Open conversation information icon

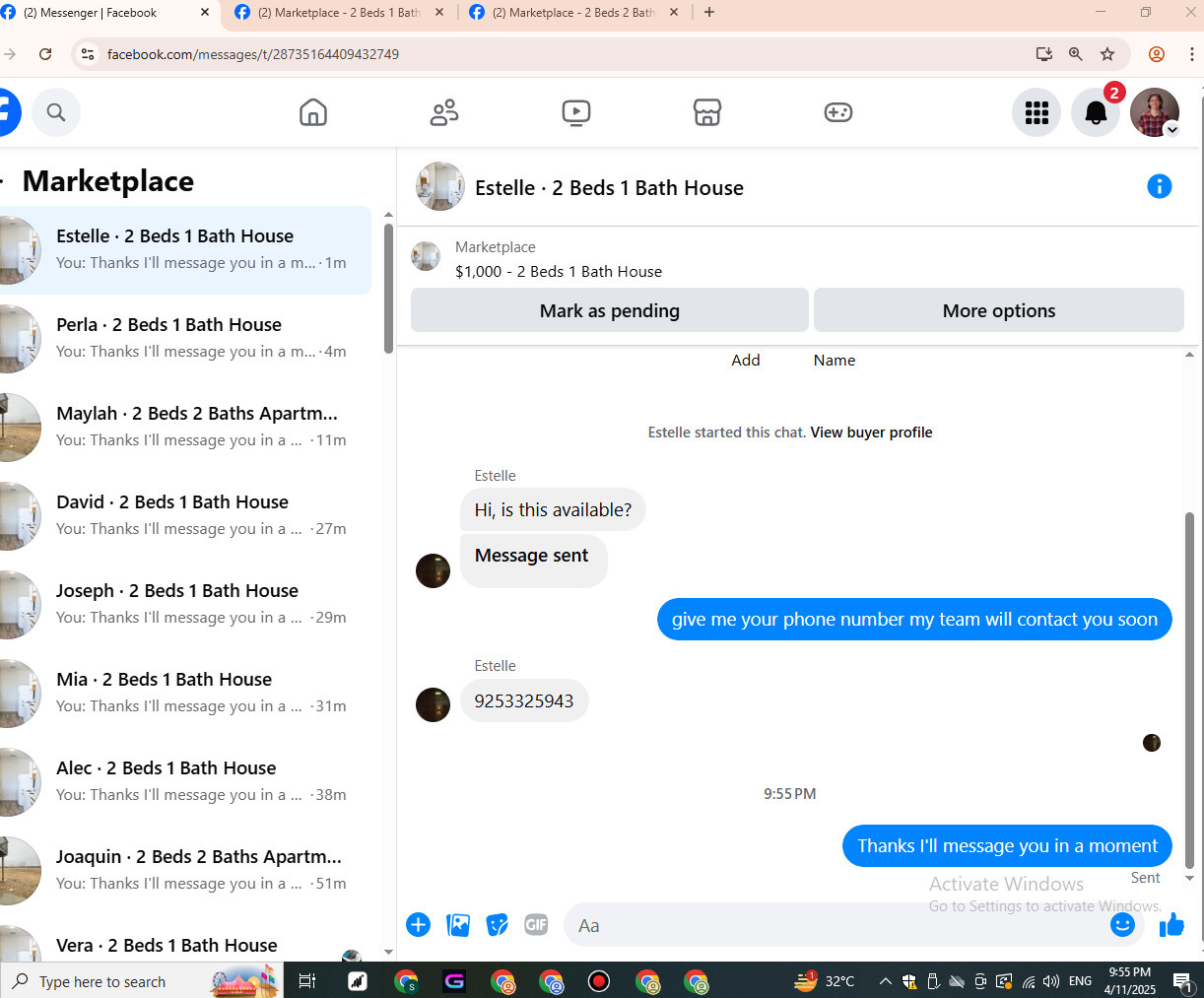(x=1160, y=186)
